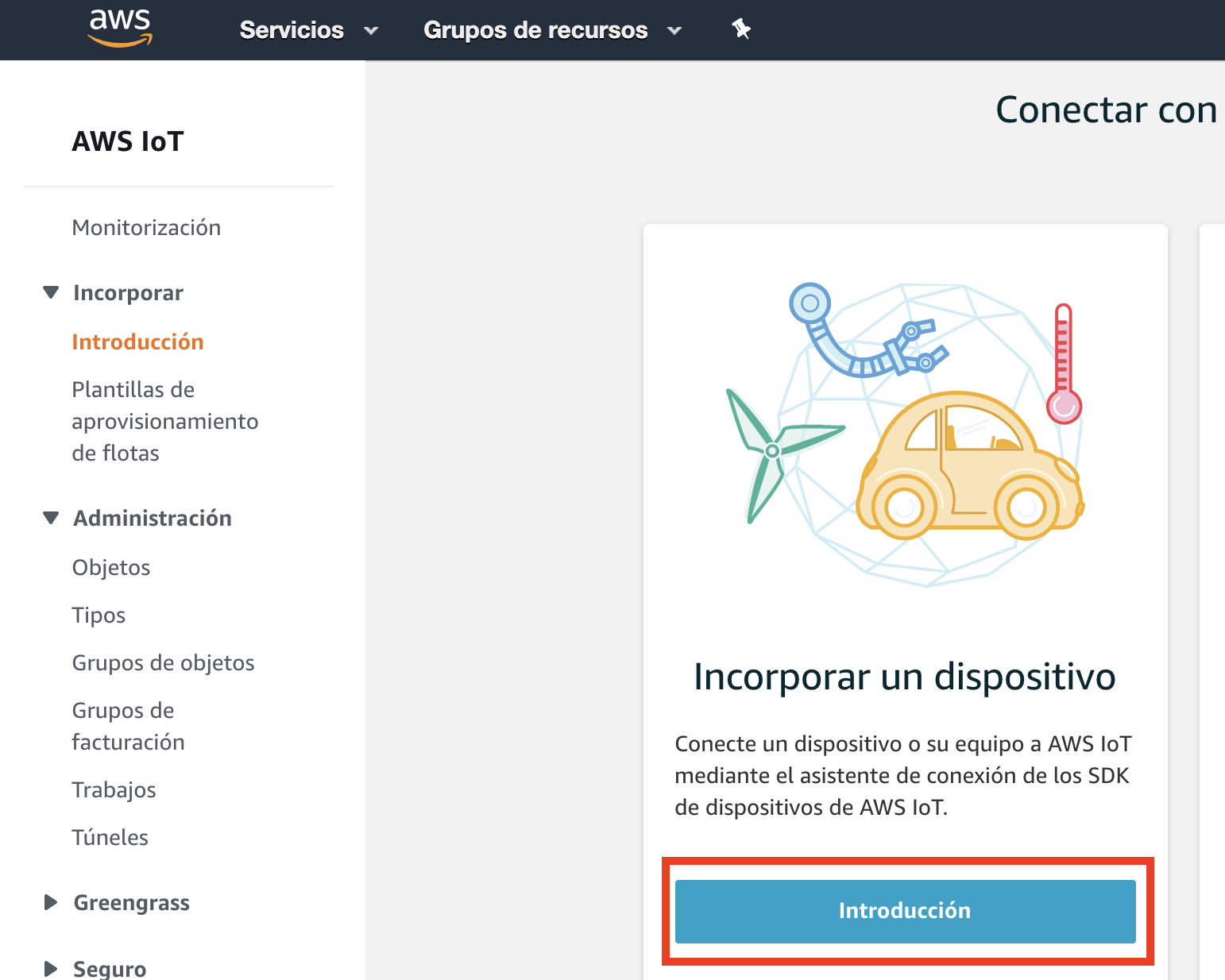Click the Administración section label

(153, 518)
